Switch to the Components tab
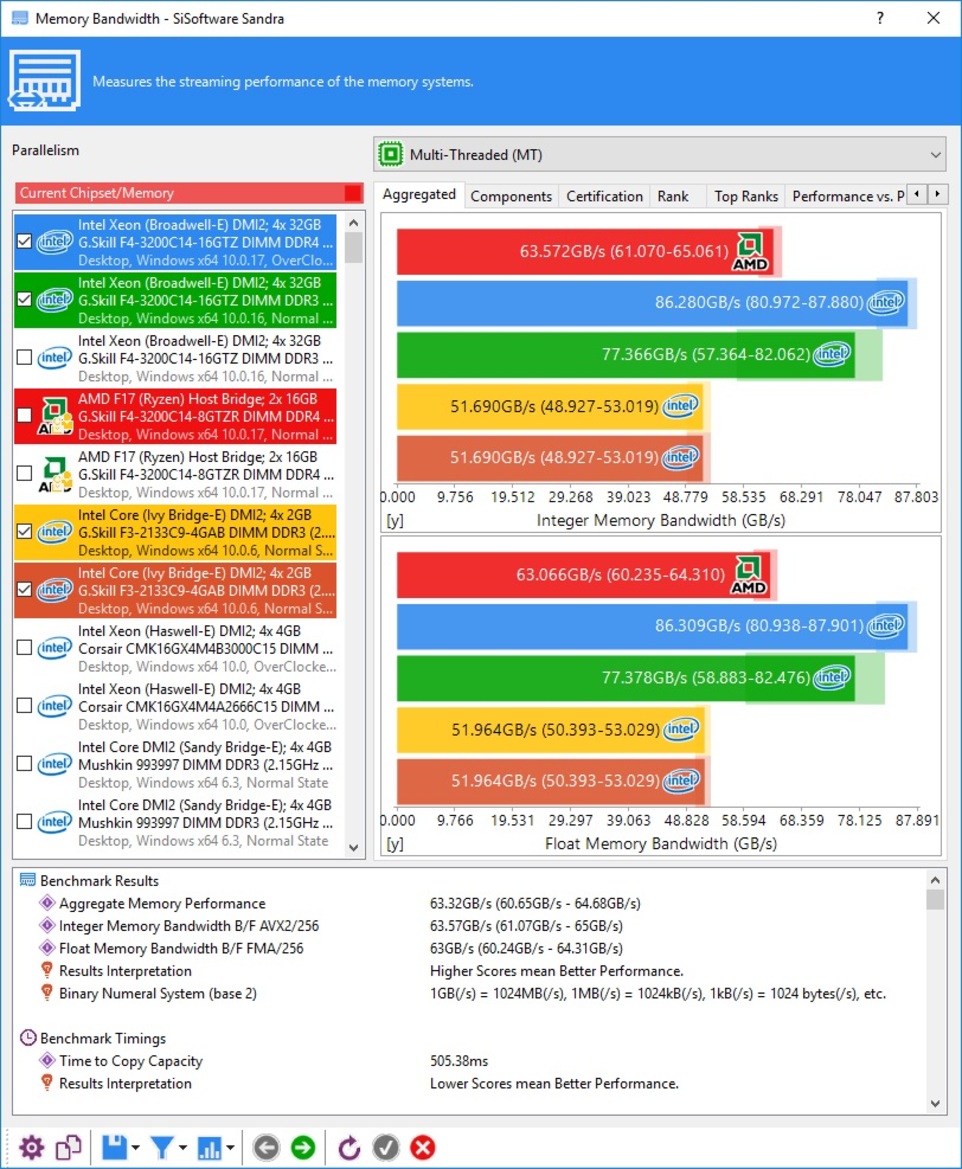This screenshot has height=1169, width=962. coord(512,196)
